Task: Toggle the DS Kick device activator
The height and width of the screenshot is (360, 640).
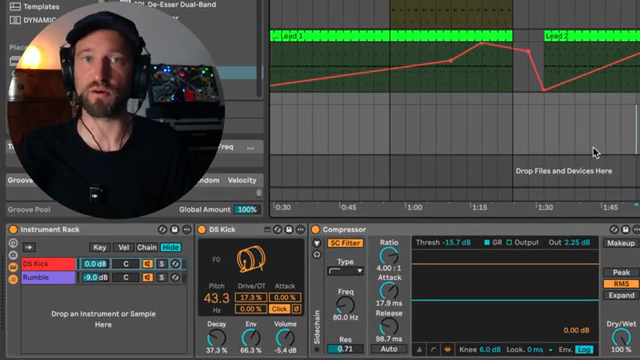Action: [202, 230]
